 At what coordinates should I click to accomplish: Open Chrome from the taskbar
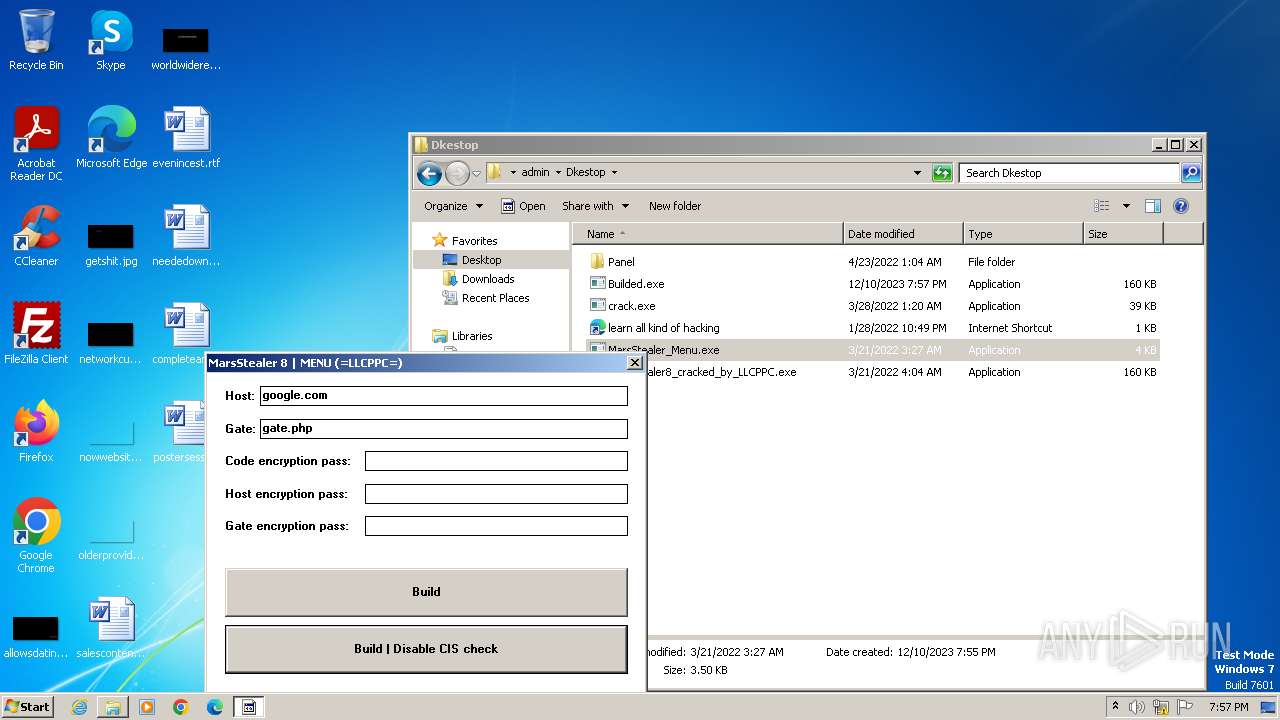(x=181, y=707)
